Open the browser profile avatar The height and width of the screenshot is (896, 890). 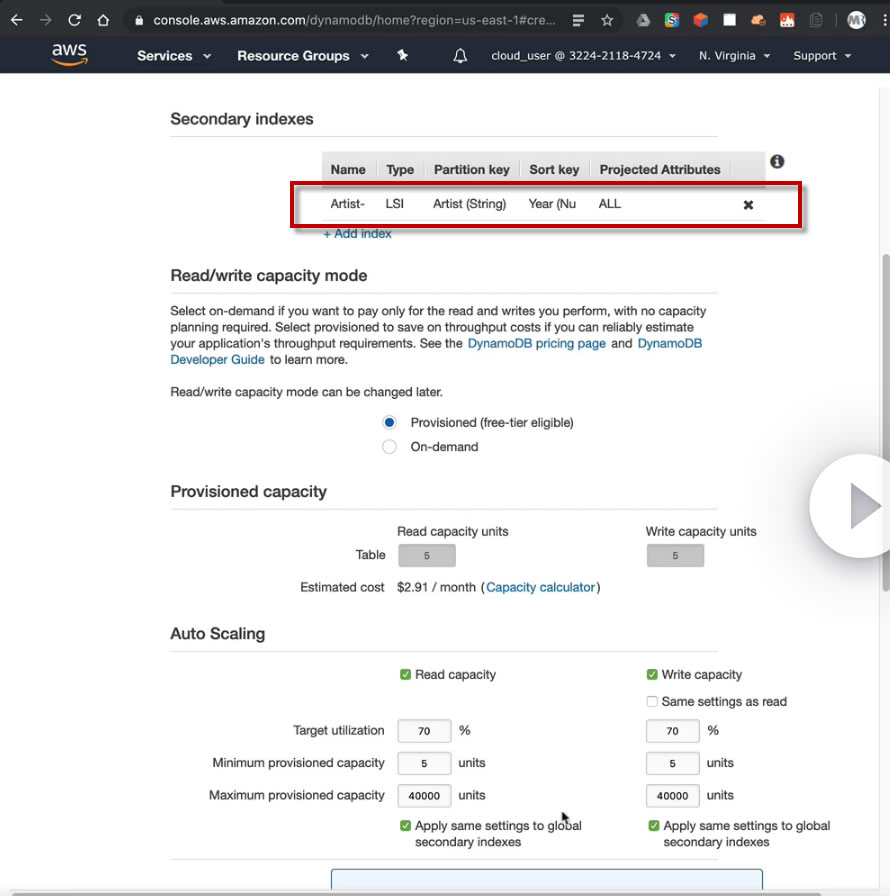pyautogui.click(x=856, y=21)
